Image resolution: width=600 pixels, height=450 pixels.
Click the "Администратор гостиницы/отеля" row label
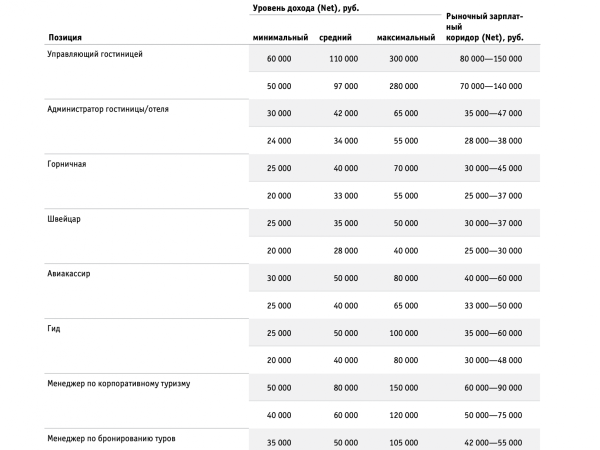pyautogui.click(x=108, y=108)
